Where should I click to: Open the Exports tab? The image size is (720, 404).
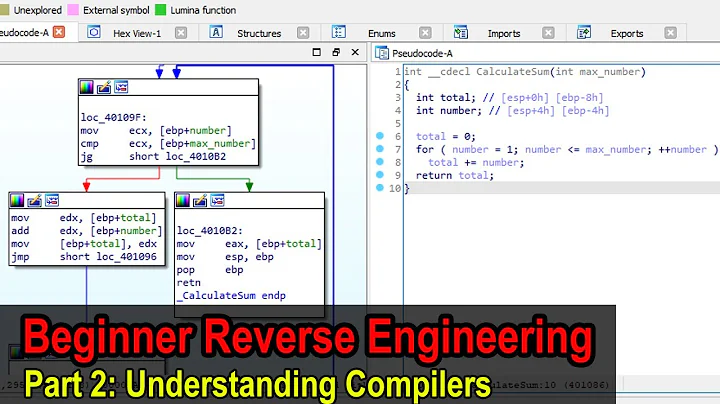pyautogui.click(x=627, y=33)
